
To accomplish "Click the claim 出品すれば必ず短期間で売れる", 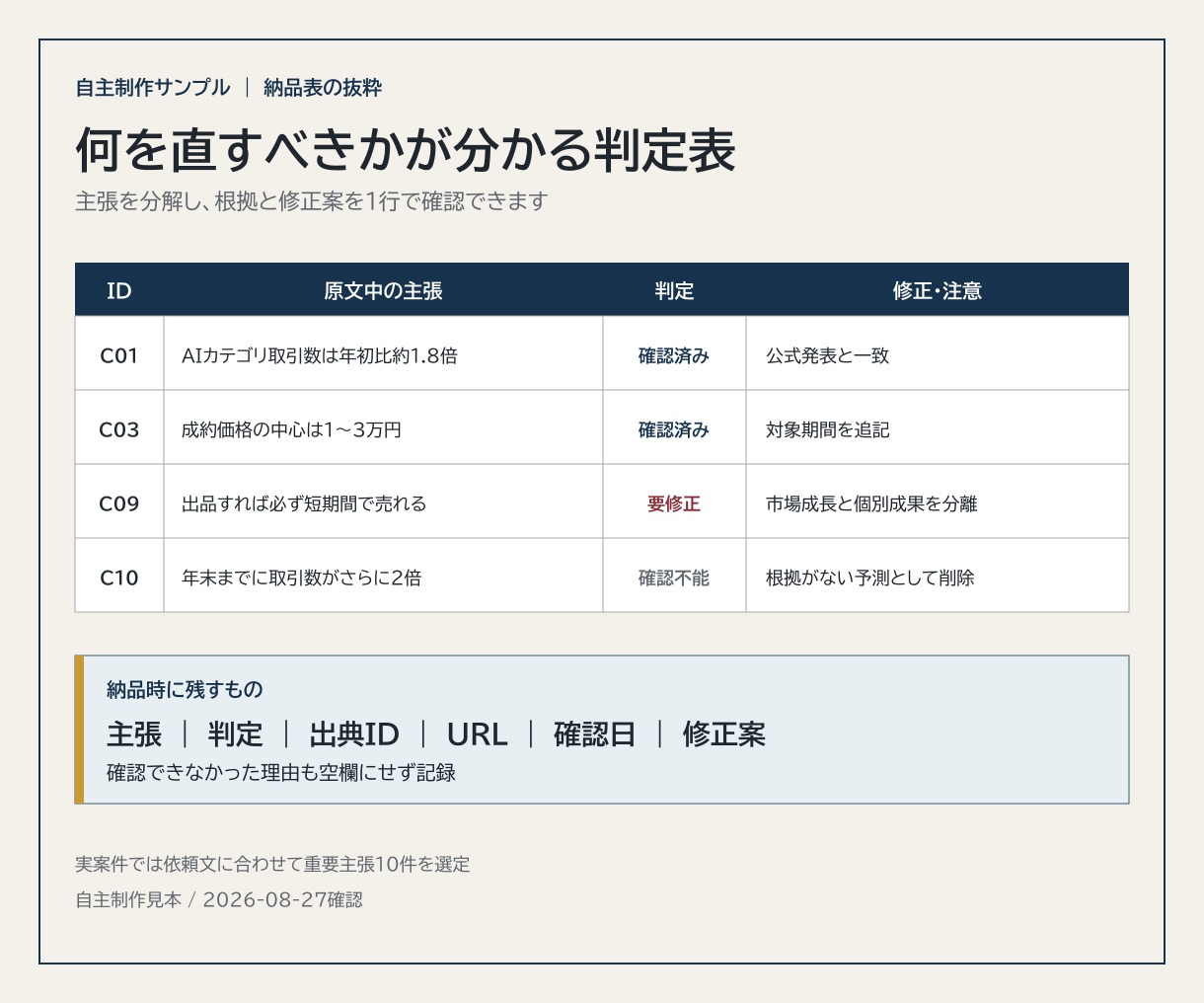I will (x=304, y=503).
